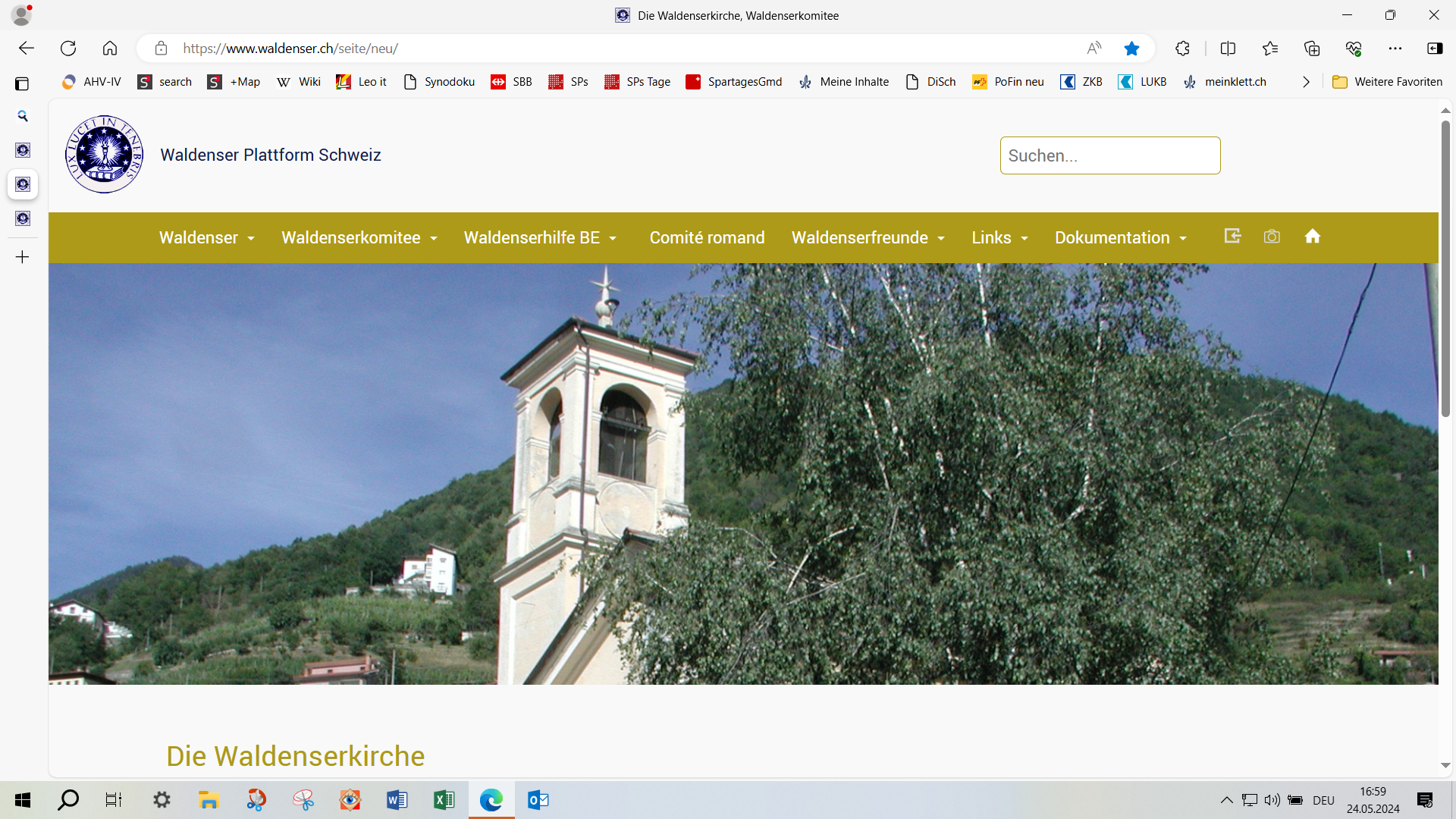Screen dimensions: 1456x819
Task: Click the login icon in navbar
Action: pos(1233,236)
